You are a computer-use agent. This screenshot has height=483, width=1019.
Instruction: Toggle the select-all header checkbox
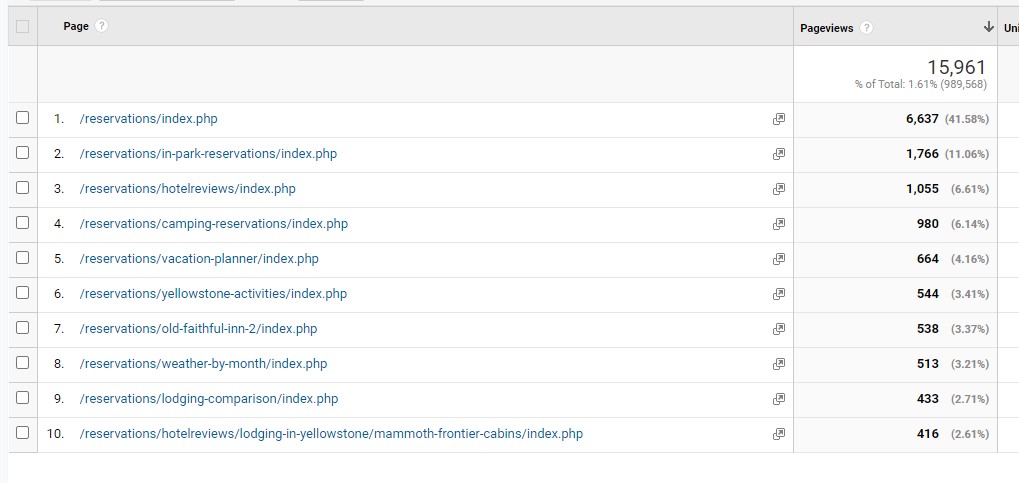pos(22,27)
